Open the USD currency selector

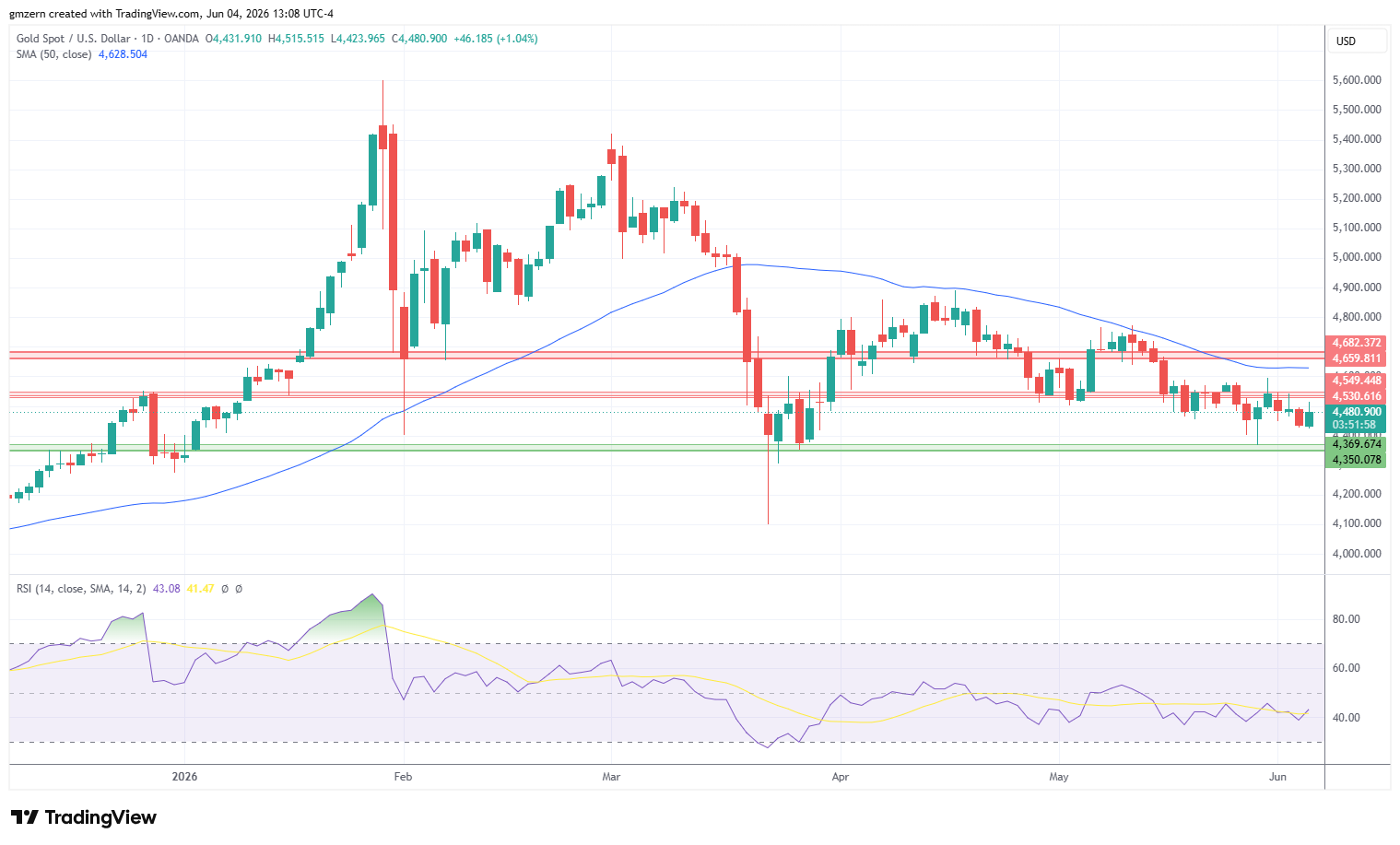click(x=1358, y=41)
